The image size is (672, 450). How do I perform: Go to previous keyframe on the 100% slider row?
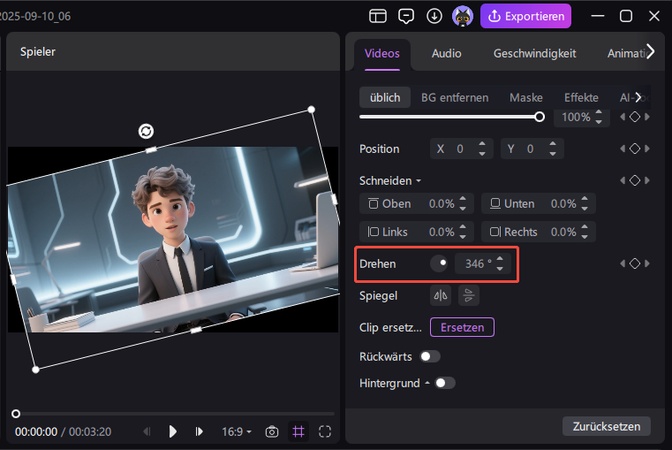(x=622, y=117)
